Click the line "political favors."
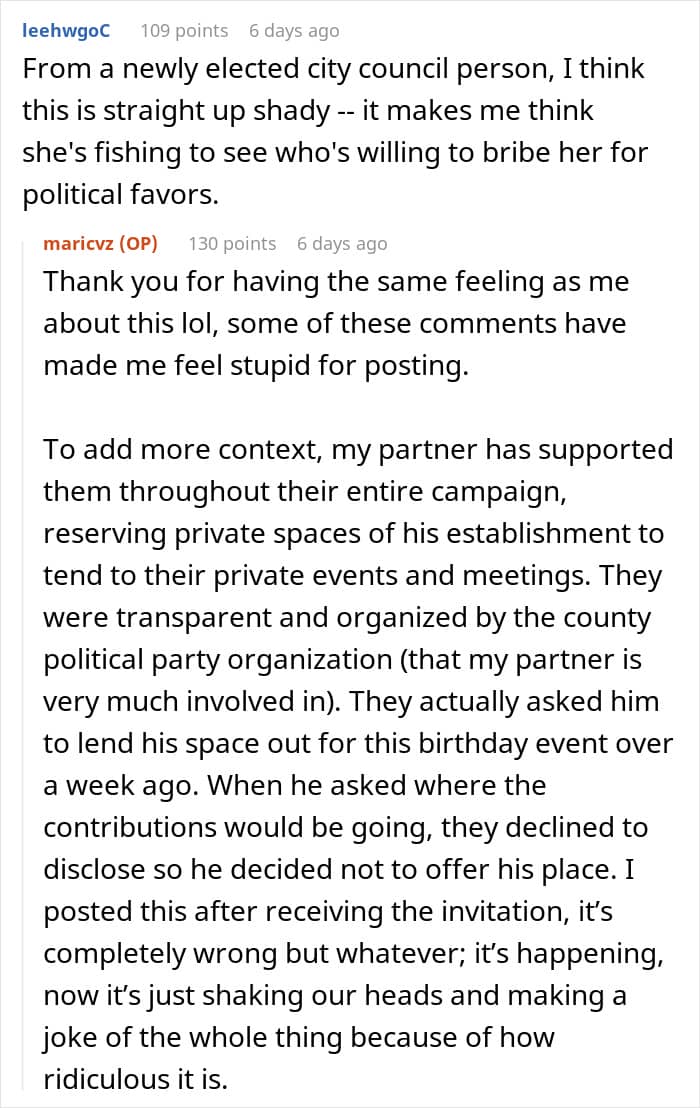Screen dimensions: 700x1108 (x=120, y=195)
